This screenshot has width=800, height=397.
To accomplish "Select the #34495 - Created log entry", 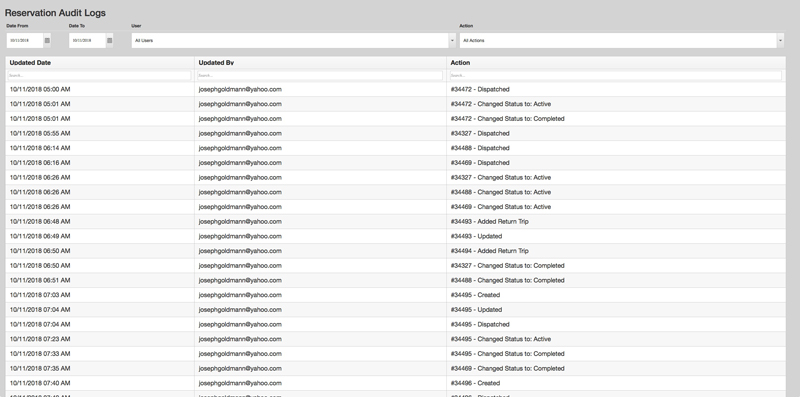I will pos(395,295).
